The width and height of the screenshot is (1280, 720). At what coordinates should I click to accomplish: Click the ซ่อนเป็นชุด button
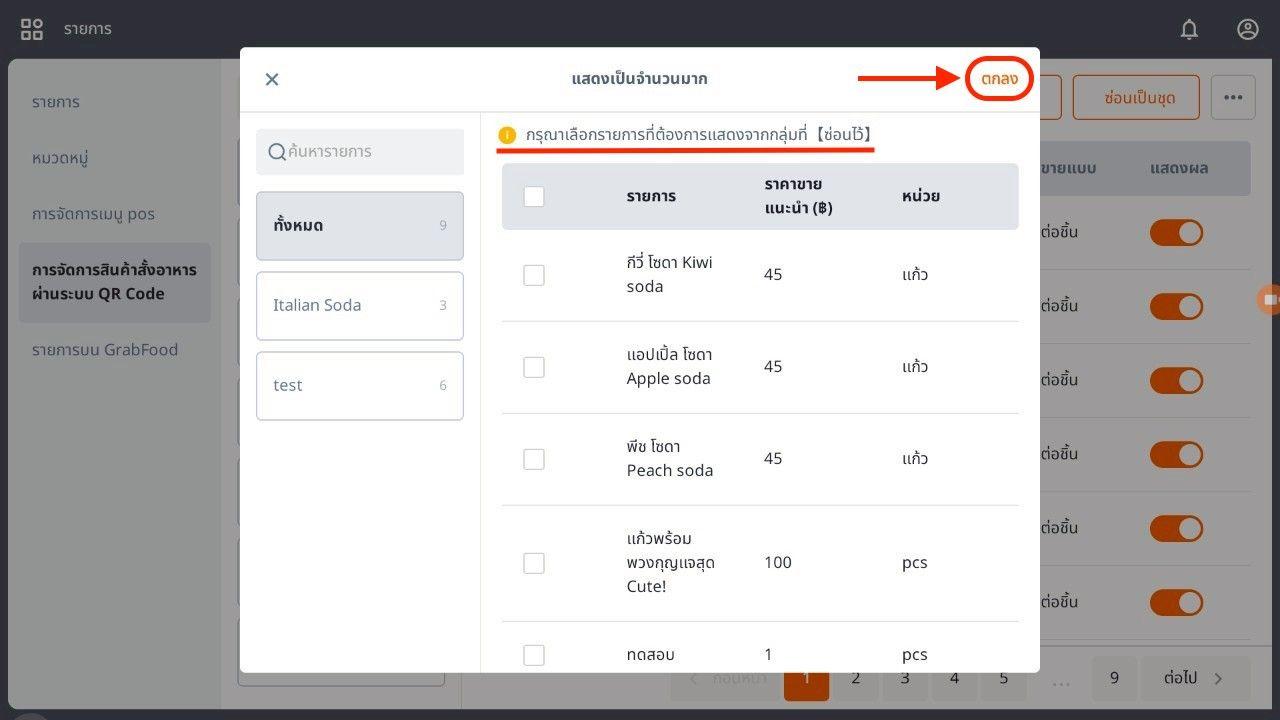1135,98
